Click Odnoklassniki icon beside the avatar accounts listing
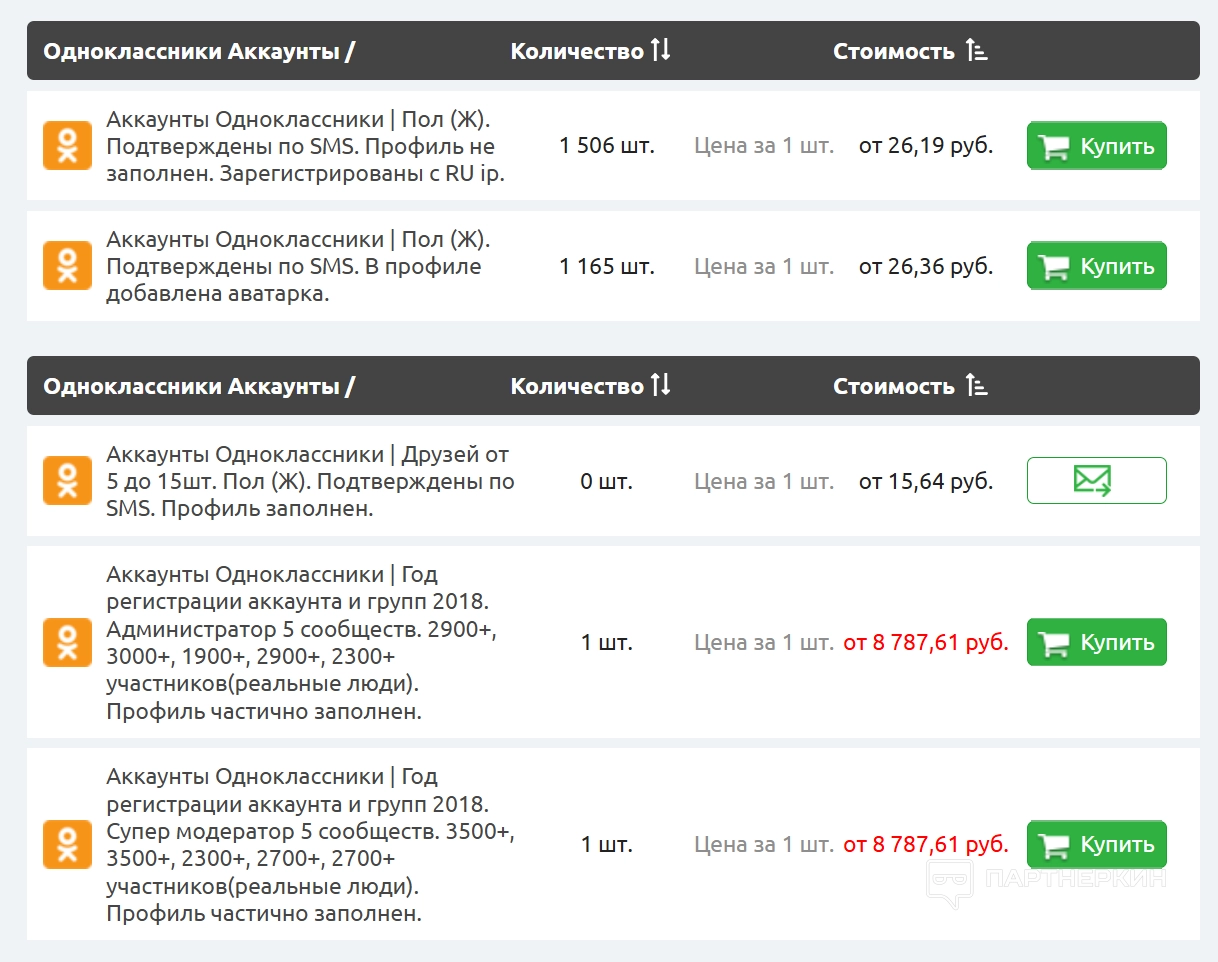 click(67, 266)
